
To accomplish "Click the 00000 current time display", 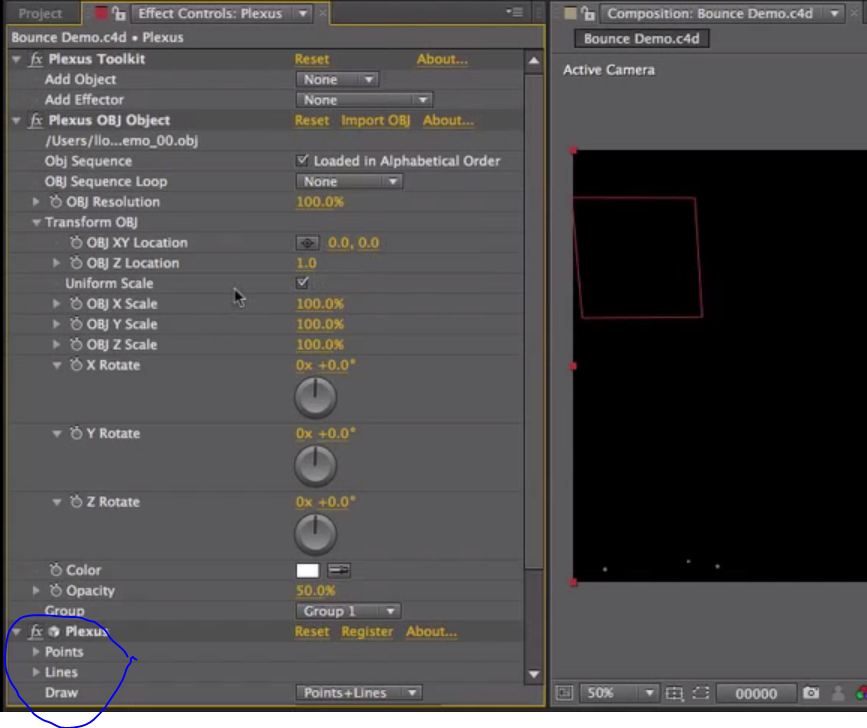I will 756,693.
